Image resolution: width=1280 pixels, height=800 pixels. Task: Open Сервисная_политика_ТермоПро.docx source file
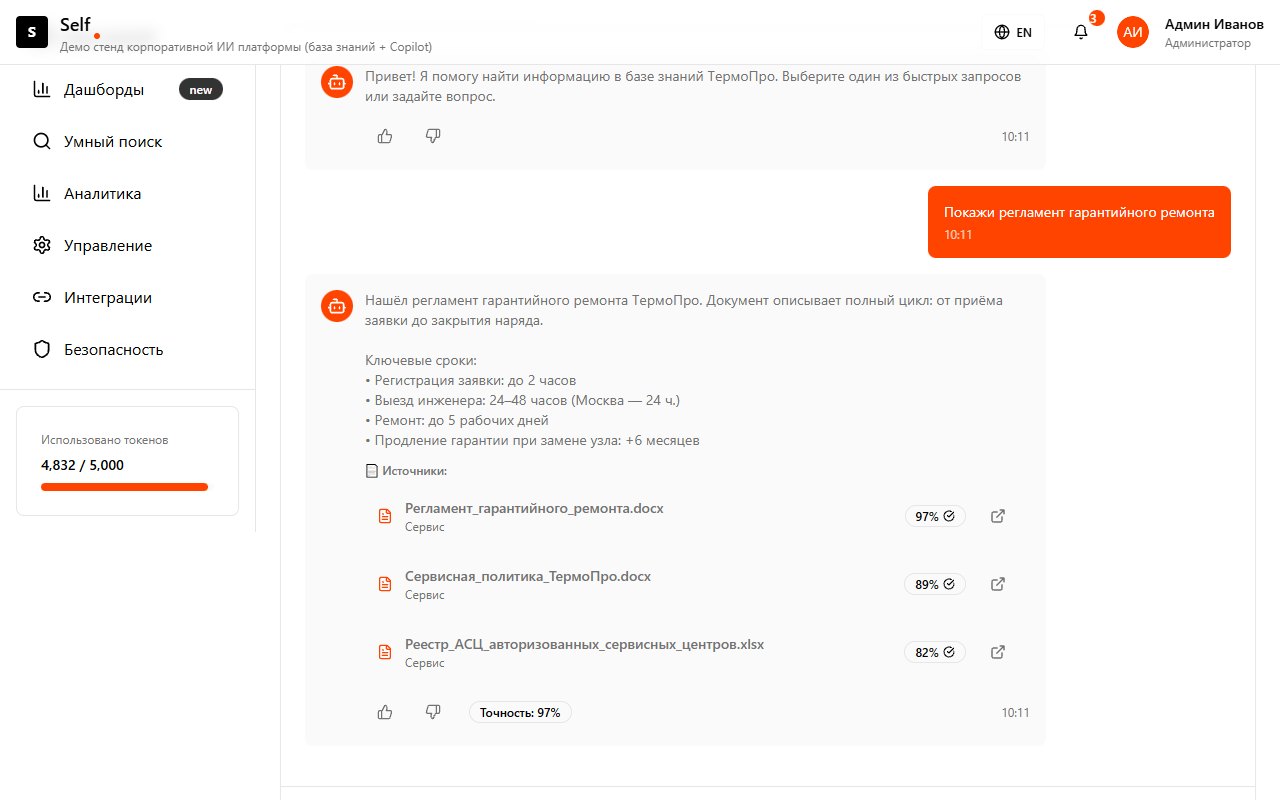(x=528, y=576)
